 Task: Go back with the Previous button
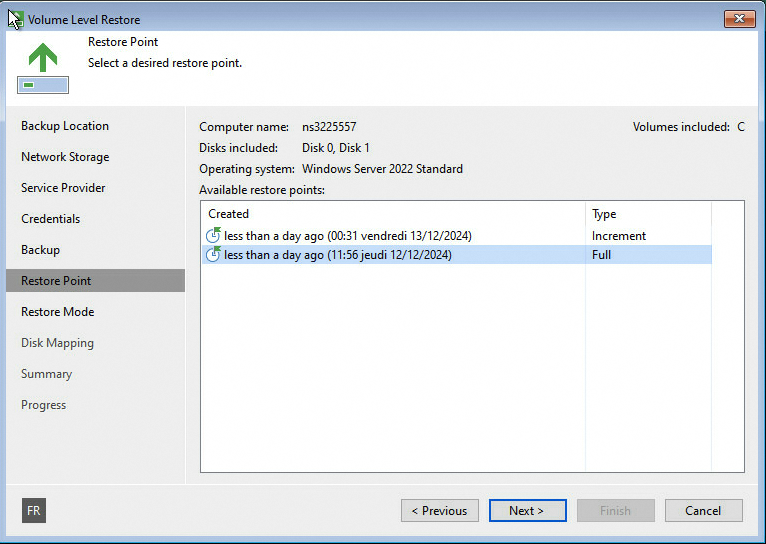click(x=439, y=511)
